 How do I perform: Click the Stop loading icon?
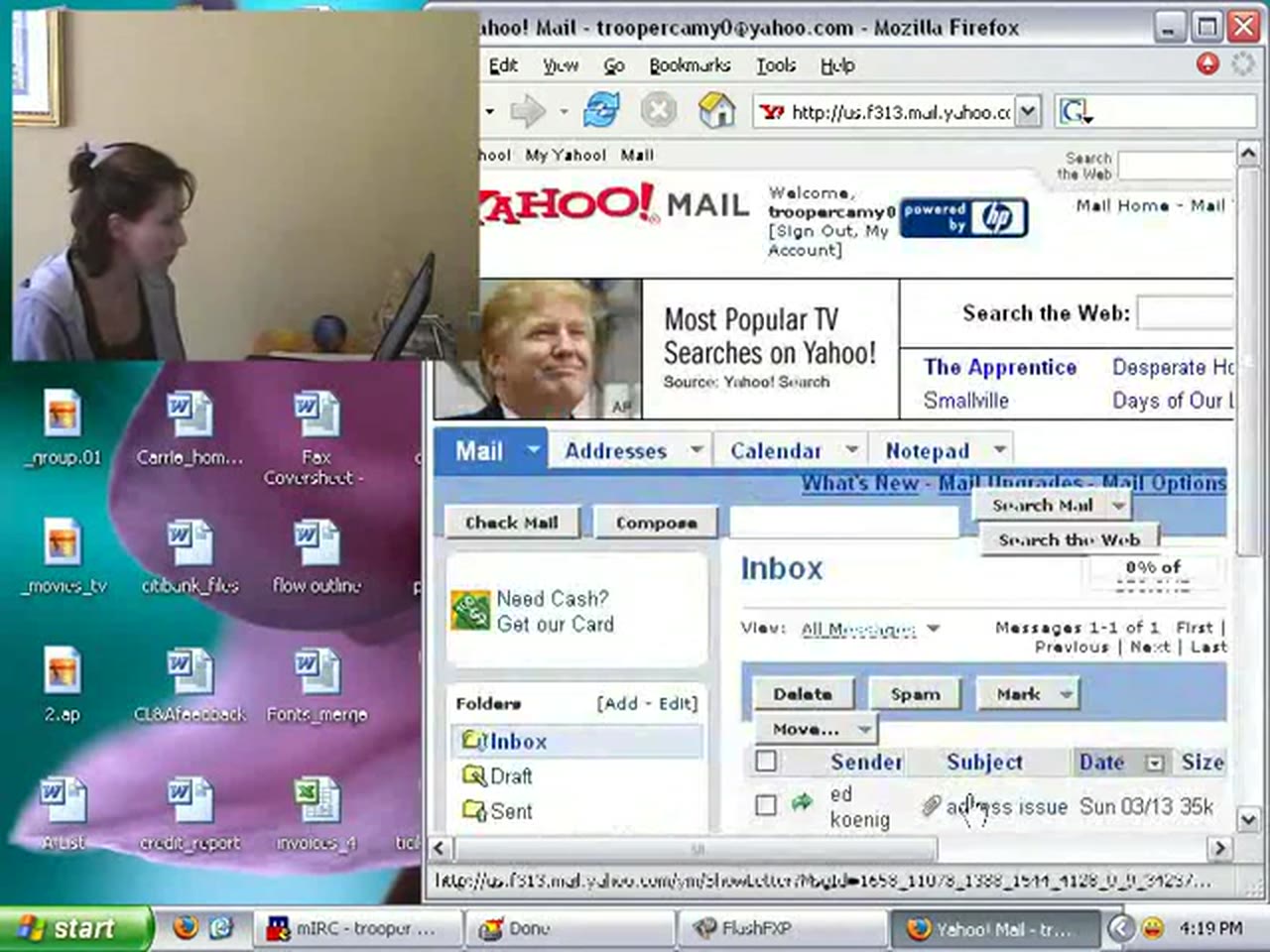click(658, 110)
